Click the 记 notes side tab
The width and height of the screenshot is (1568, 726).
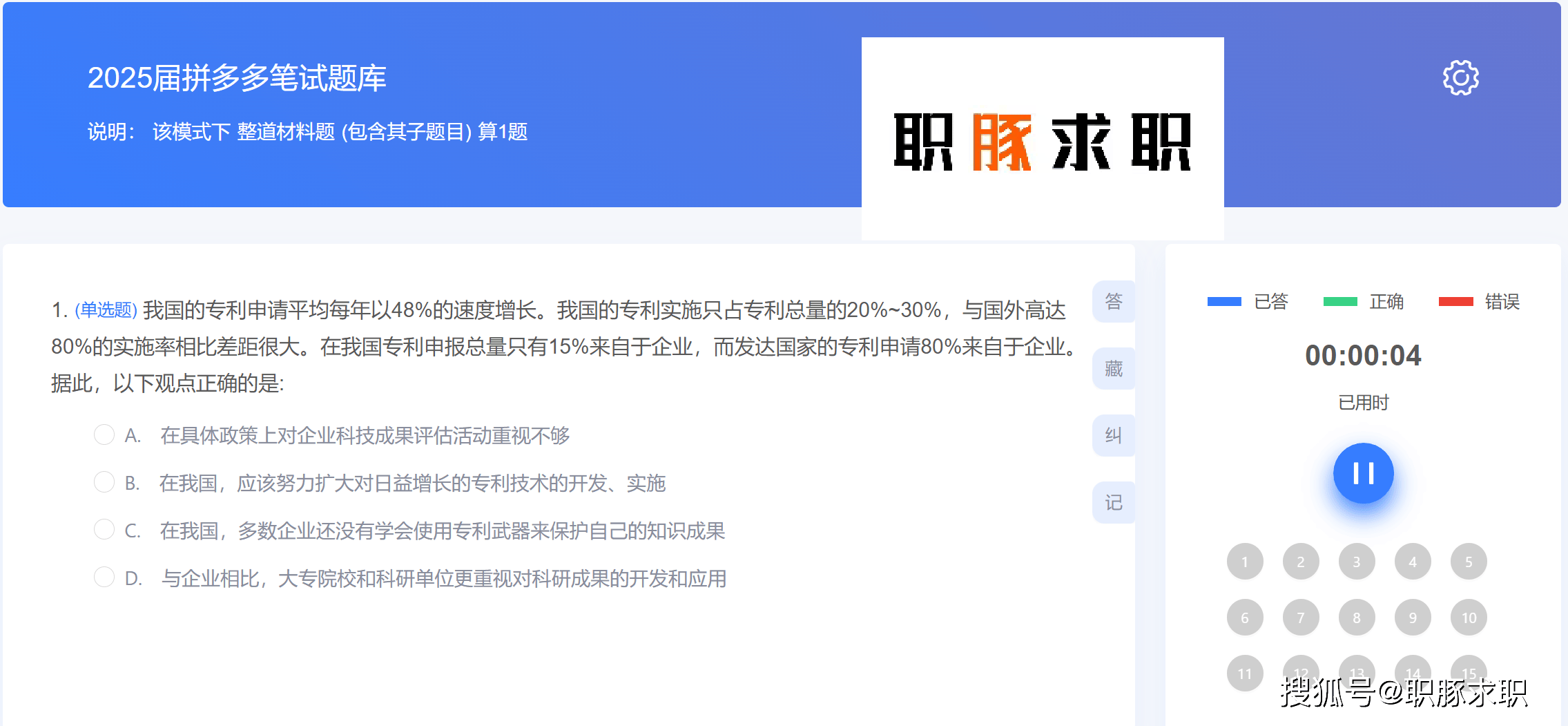(1114, 502)
